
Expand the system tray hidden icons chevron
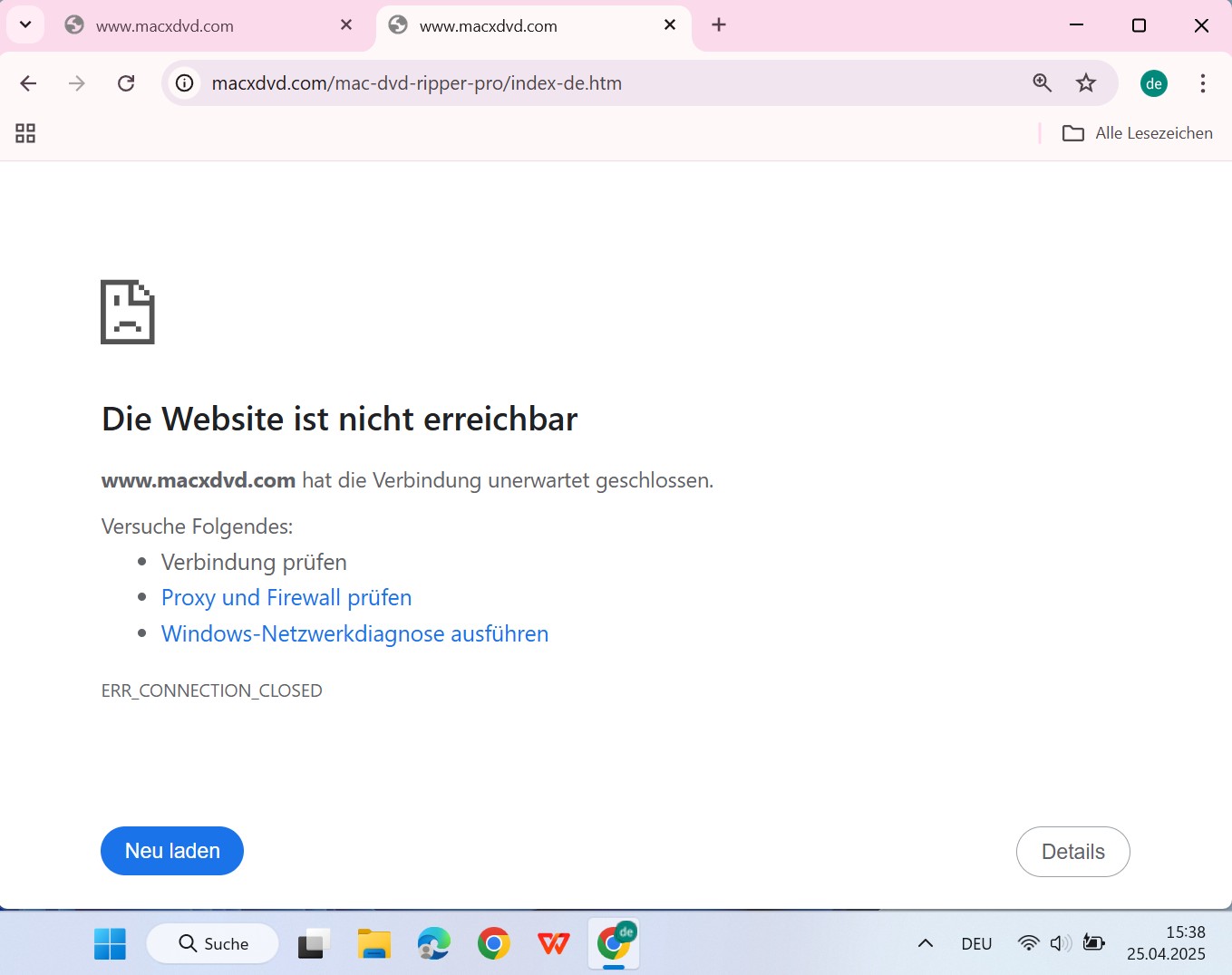pyautogui.click(x=926, y=944)
